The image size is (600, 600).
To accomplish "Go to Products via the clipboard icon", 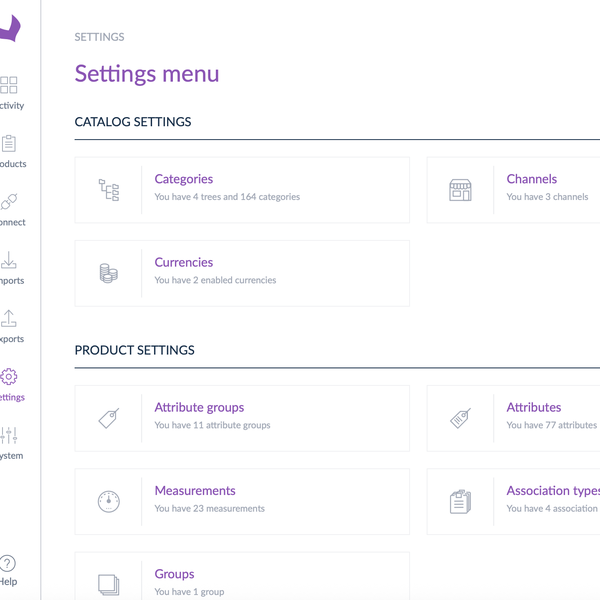I will tap(9, 144).
